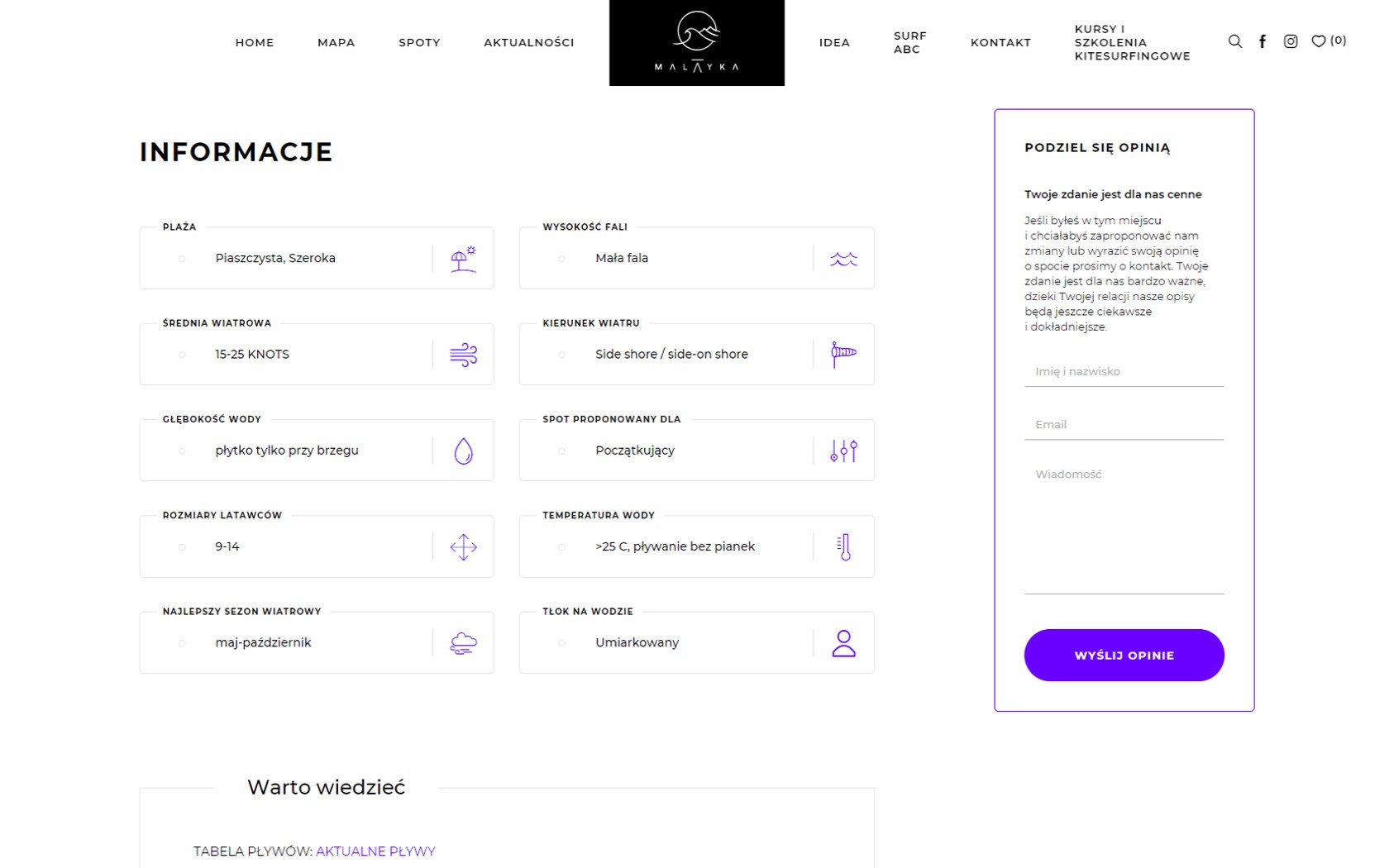Open the Spoty menu item
The image size is (1389, 868).
(419, 43)
